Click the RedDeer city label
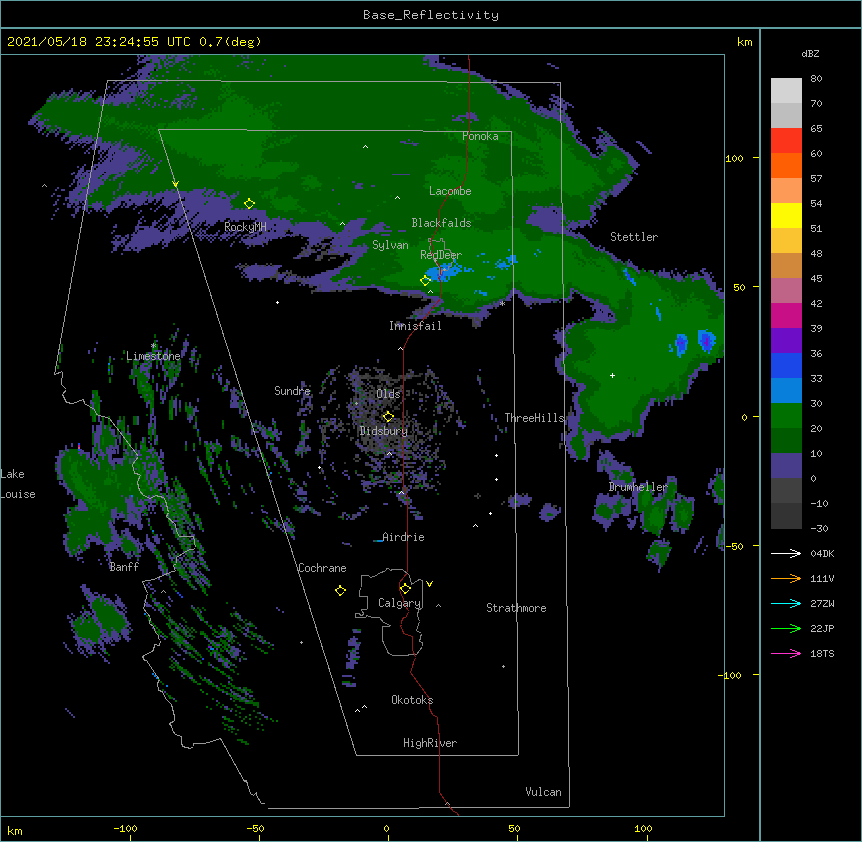Screen dimensions: 862x842 441,255
